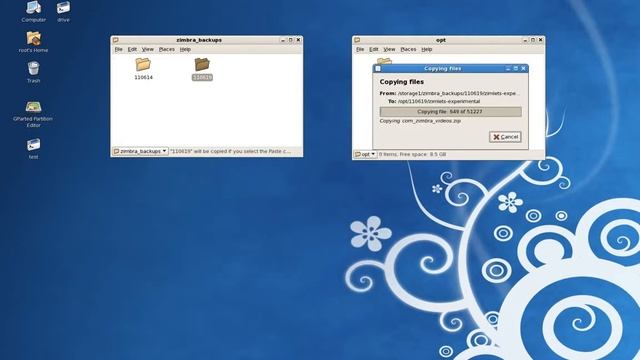Click 'Copying com_zimbra_videos.zip' status text
The image size is (640, 360).
coord(420,121)
